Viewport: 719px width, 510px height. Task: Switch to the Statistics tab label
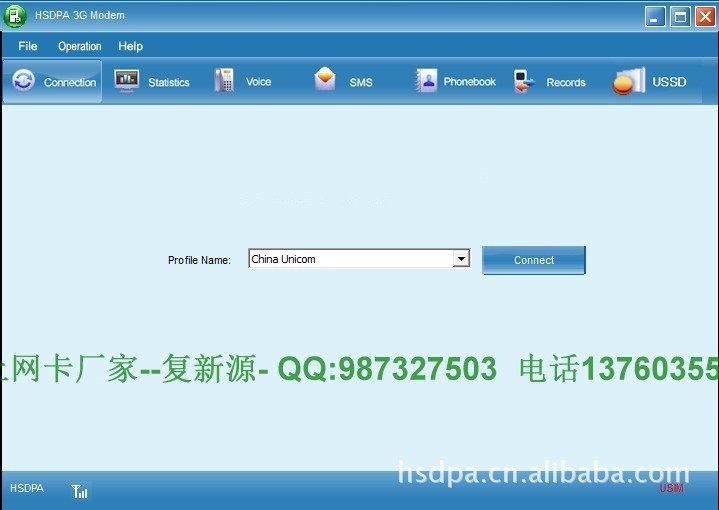point(169,83)
